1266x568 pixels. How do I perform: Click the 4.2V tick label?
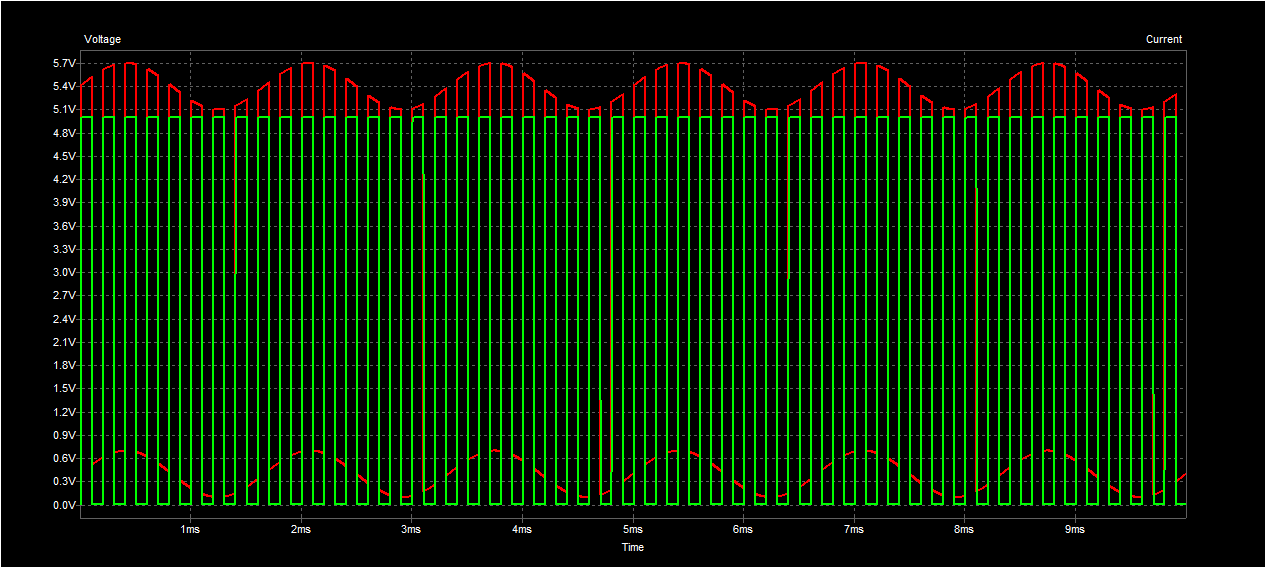pos(64,180)
